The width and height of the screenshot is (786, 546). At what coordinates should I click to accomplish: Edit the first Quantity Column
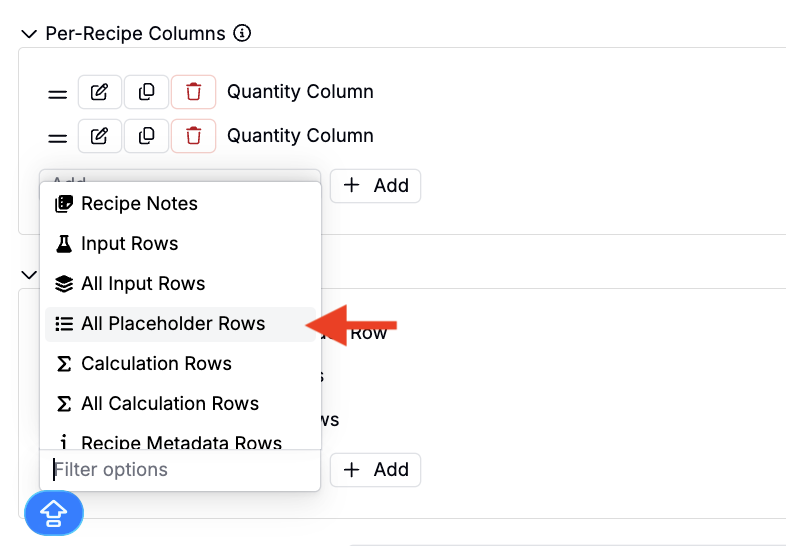pyautogui.click(x=99, y=92)
